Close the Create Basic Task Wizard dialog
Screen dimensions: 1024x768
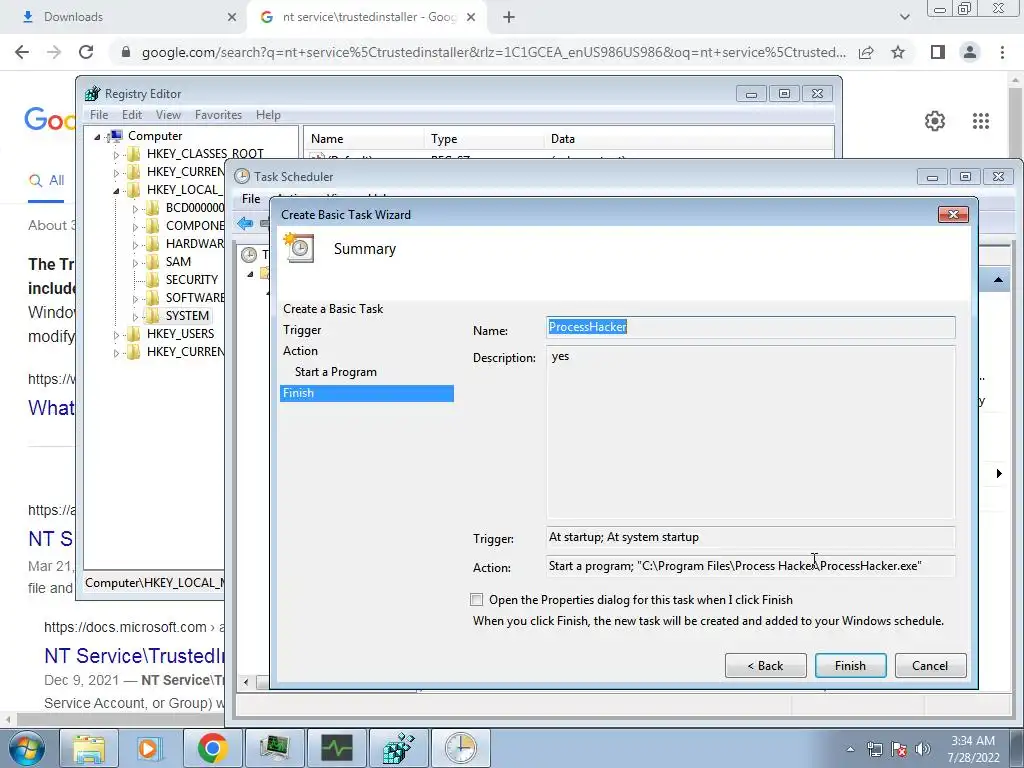click(953, 215)
